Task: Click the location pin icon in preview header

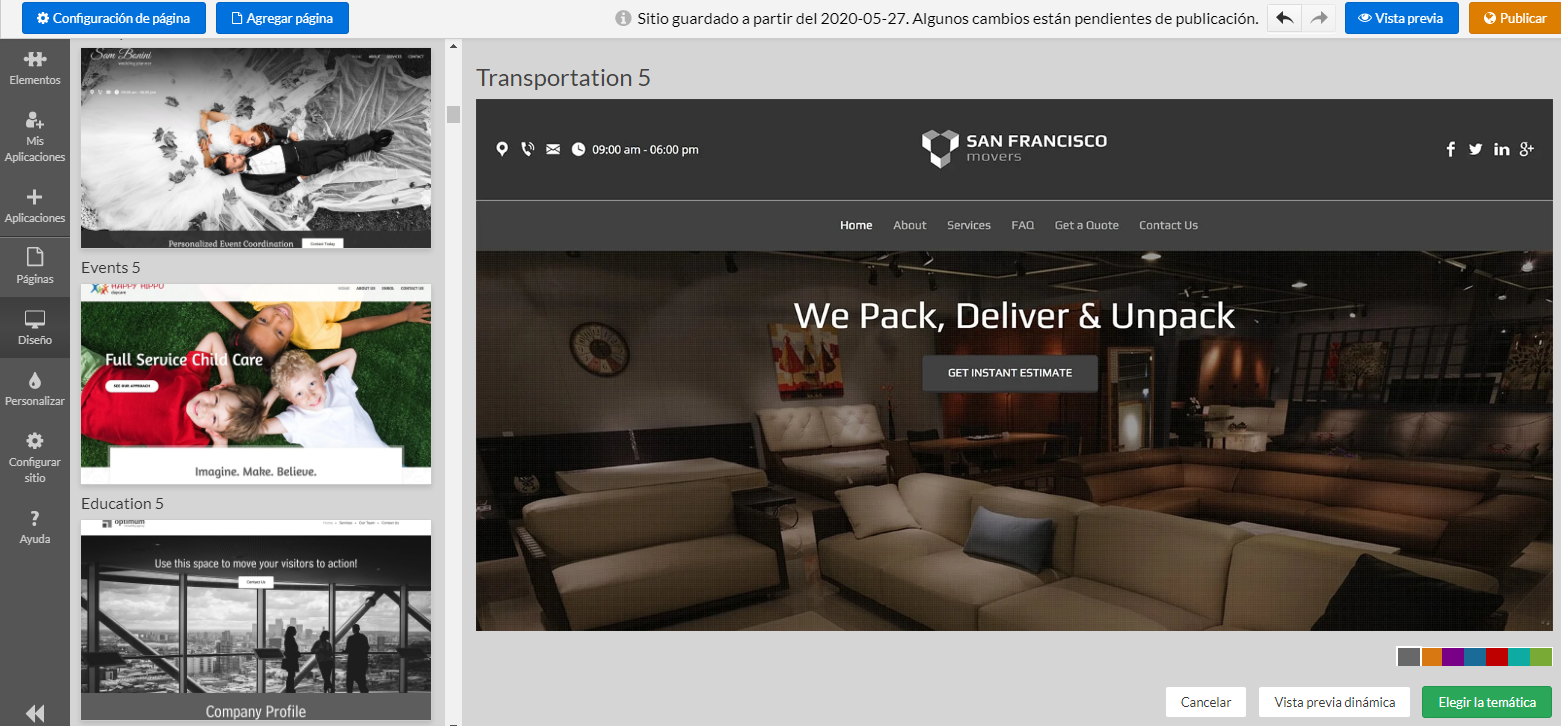Action: click(503, 149)
